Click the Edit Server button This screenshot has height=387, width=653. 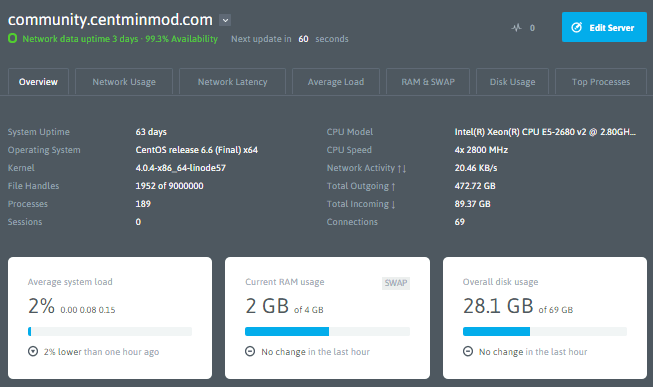(604, 27)
